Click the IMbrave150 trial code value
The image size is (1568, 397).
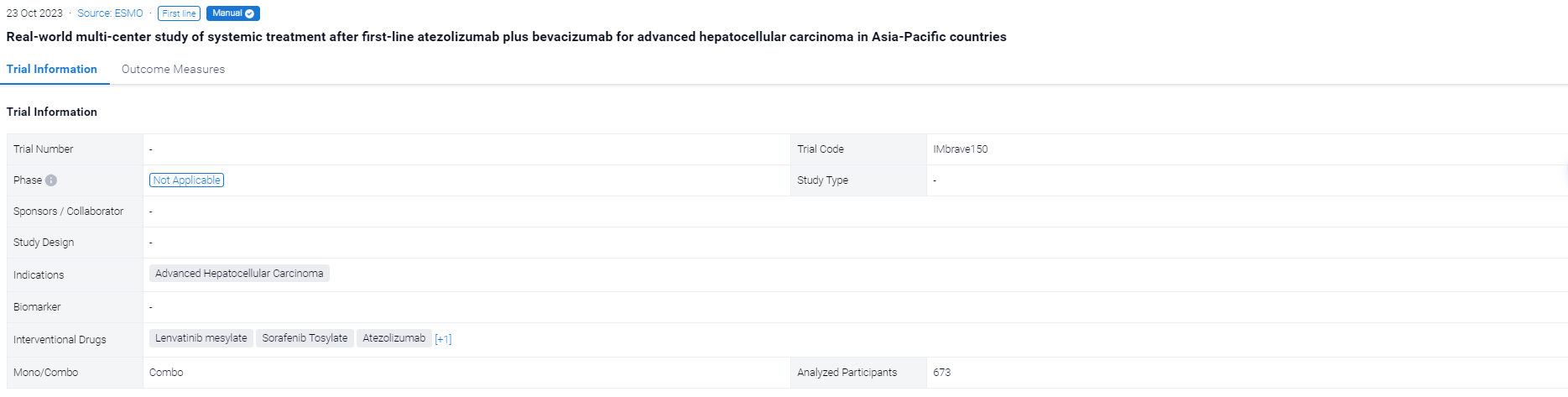coord(961,149)
